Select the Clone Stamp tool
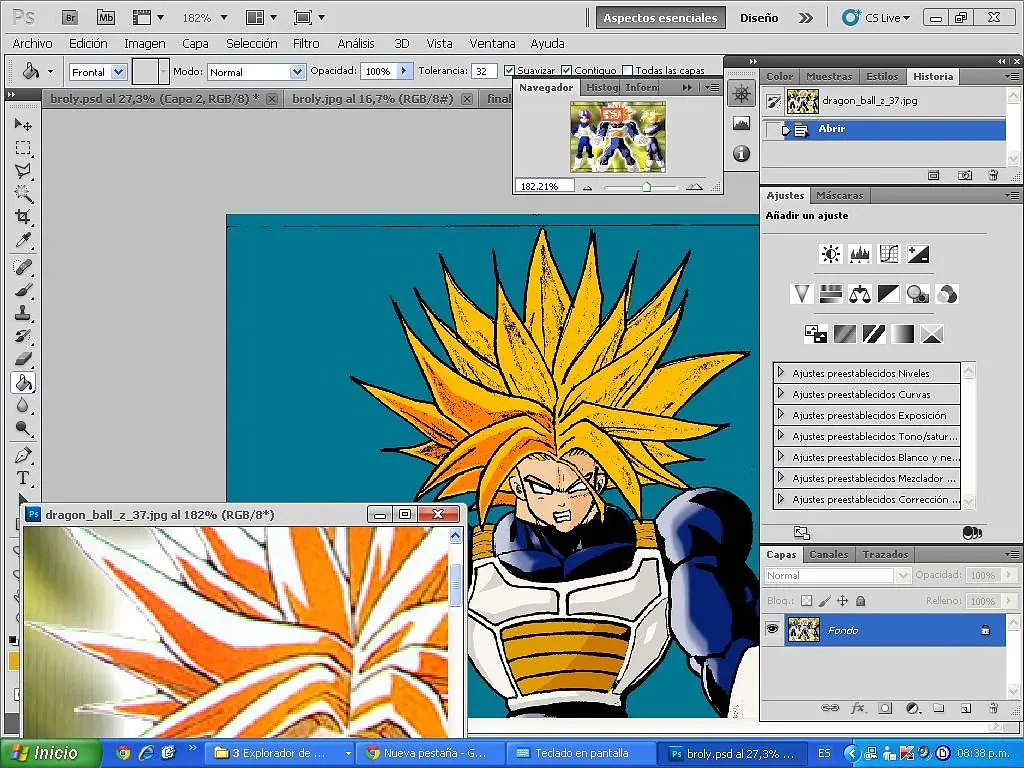 23,313
